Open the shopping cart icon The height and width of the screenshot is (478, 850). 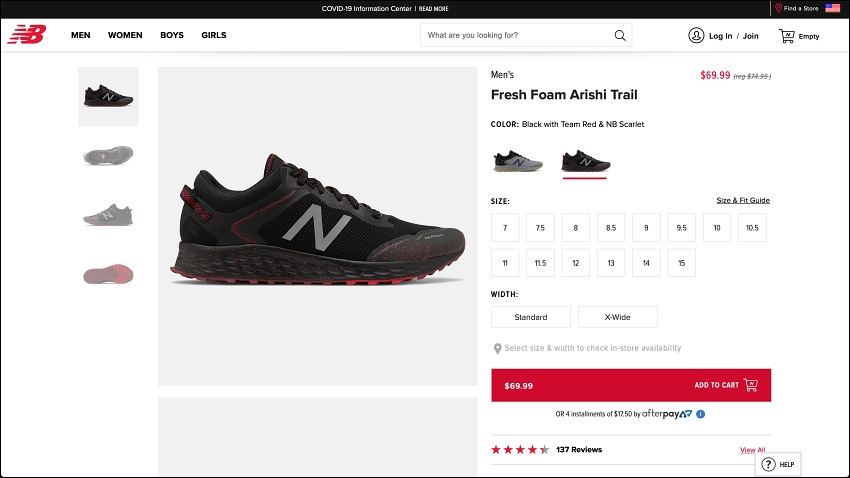787,36
